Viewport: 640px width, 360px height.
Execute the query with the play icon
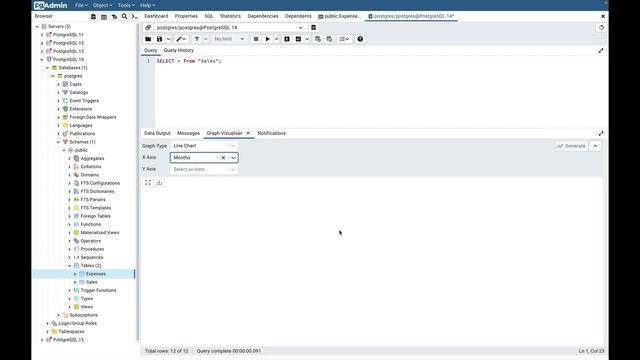pyautogui.click(x=267, y=39)
